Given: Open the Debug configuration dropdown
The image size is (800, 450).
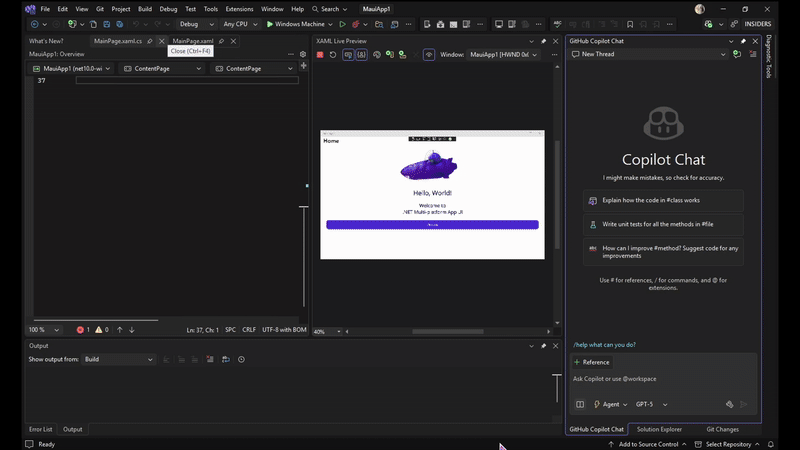Looking at the screenshot, I should coord(196,24).
